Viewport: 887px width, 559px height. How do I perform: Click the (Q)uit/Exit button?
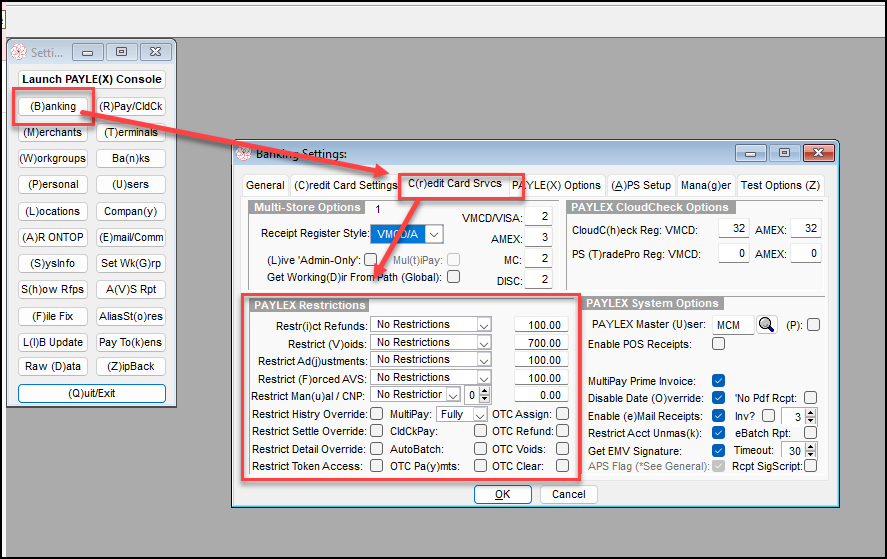click(x=92, y=393)
